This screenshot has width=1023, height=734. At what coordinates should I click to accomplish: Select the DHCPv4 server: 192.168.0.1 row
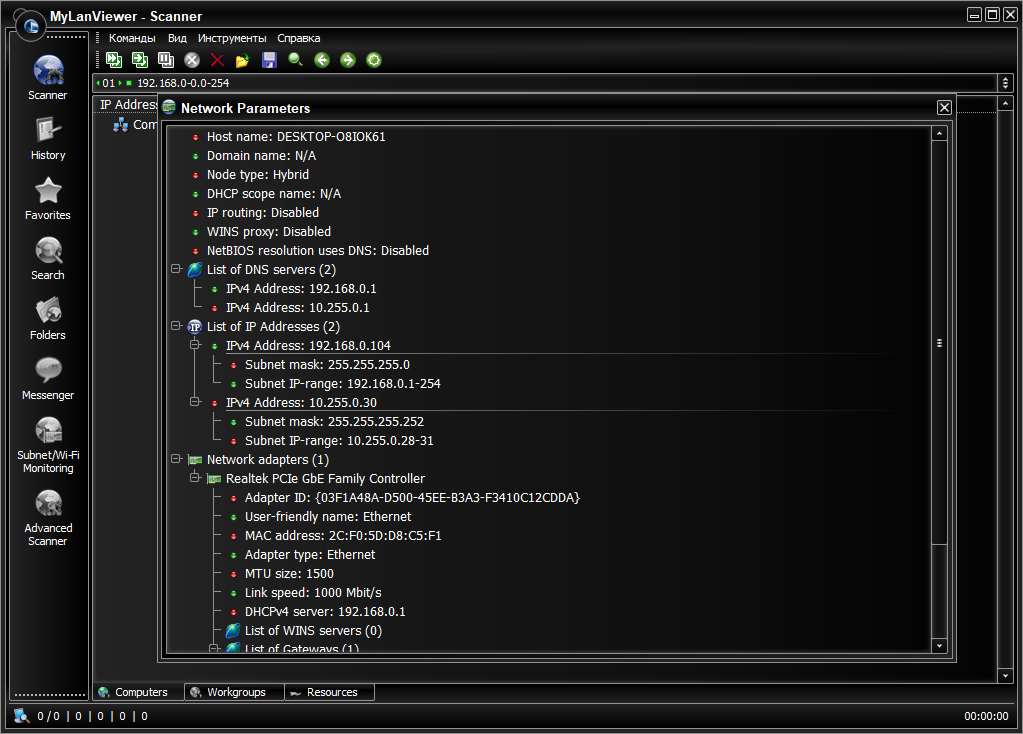coord(325,612)
